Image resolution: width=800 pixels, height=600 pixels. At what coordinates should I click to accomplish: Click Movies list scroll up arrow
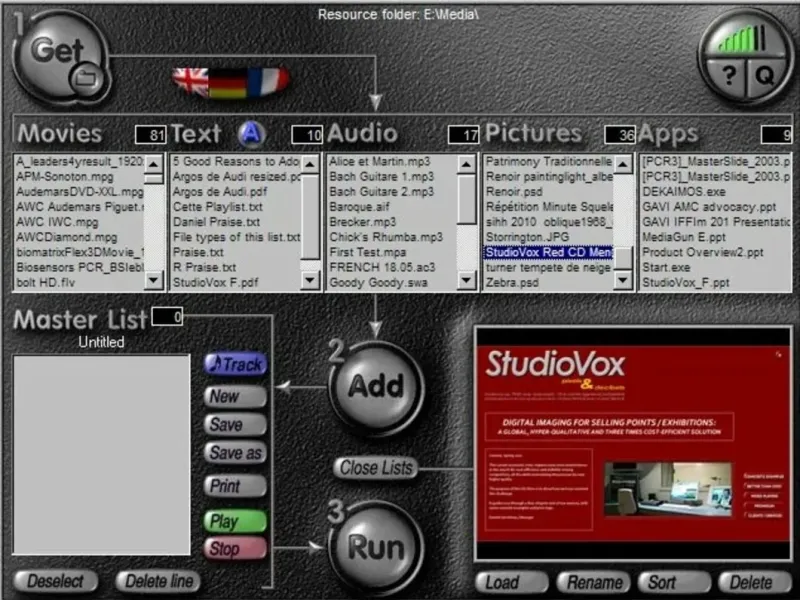154,164
